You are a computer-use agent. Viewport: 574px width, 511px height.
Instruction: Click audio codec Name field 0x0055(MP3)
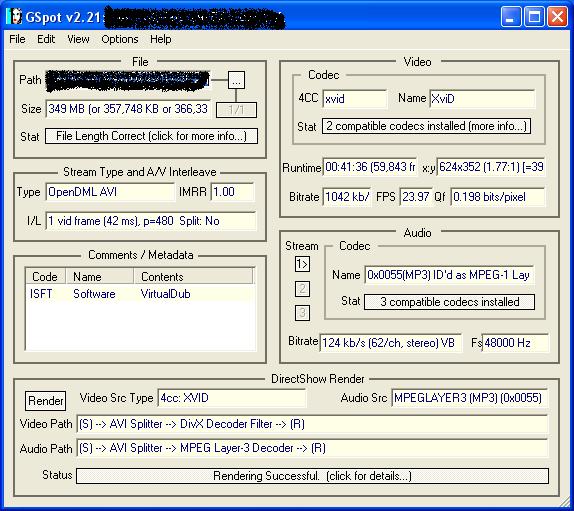pos(449,275)
